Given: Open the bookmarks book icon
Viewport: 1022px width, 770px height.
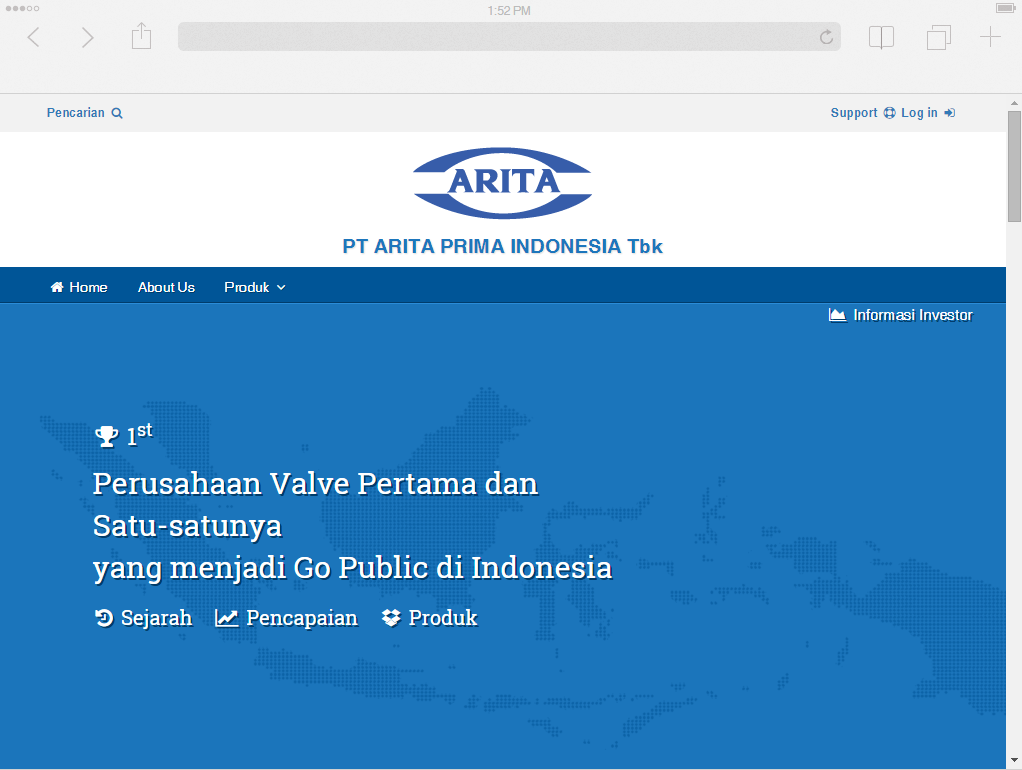Looking at the screenshot, I should [881, 37].
